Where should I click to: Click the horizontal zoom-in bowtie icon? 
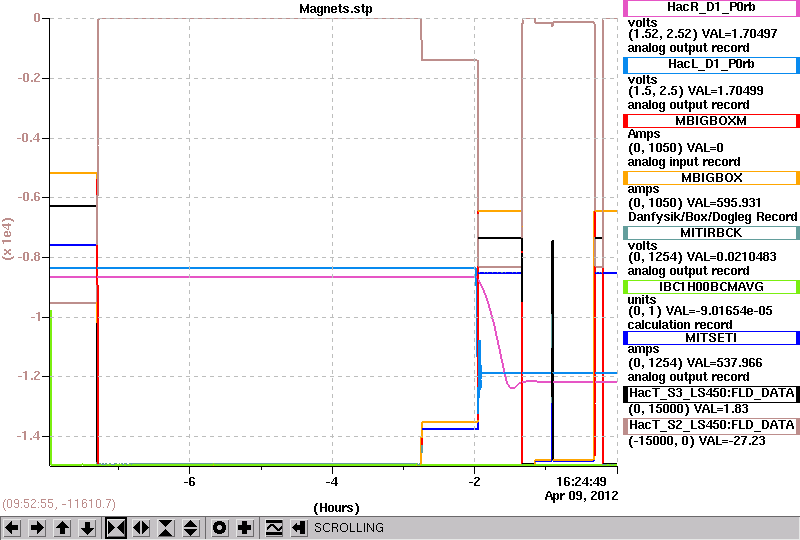tap(116, 528)
